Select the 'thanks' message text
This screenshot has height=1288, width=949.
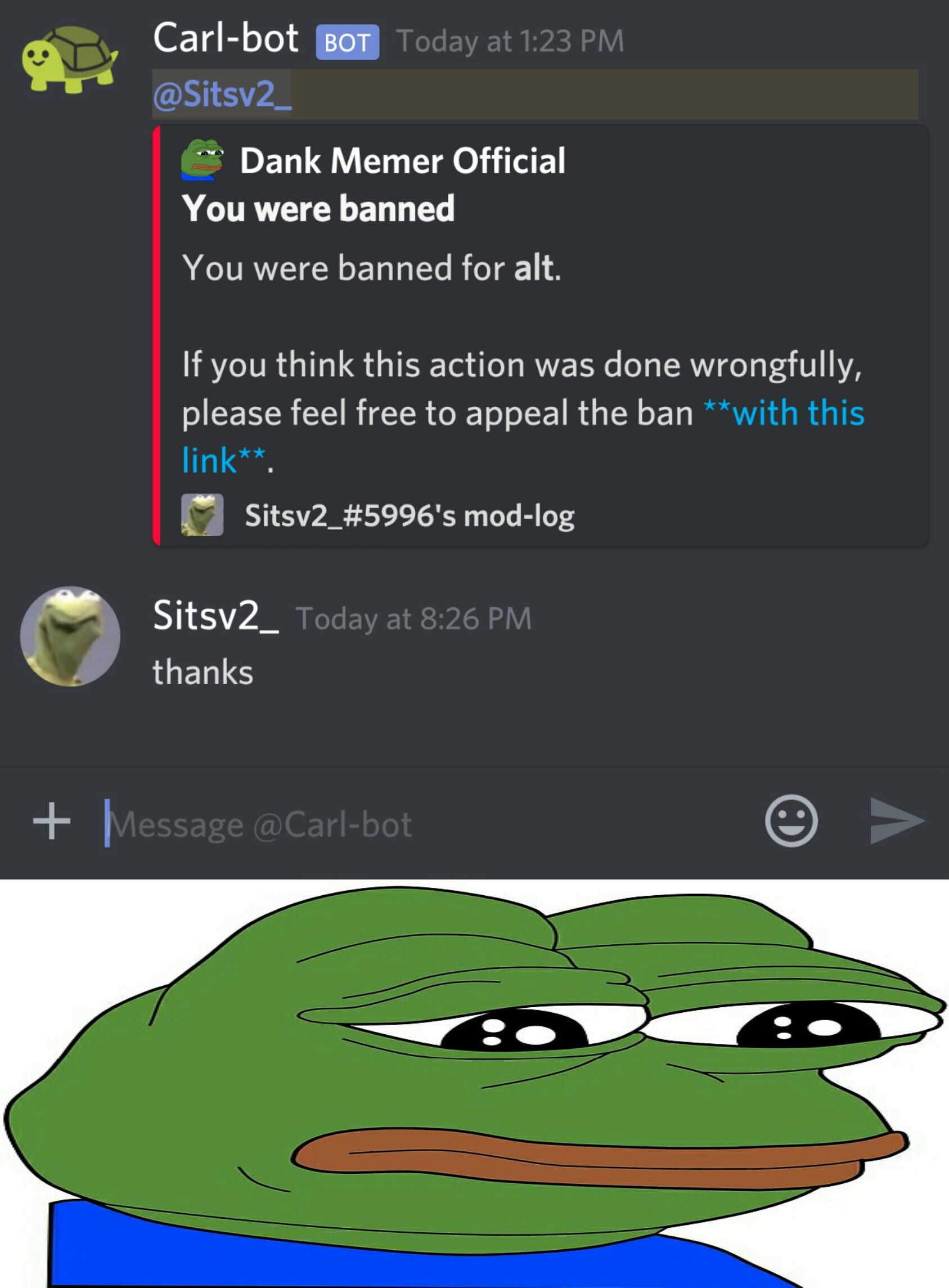[203, 672]
